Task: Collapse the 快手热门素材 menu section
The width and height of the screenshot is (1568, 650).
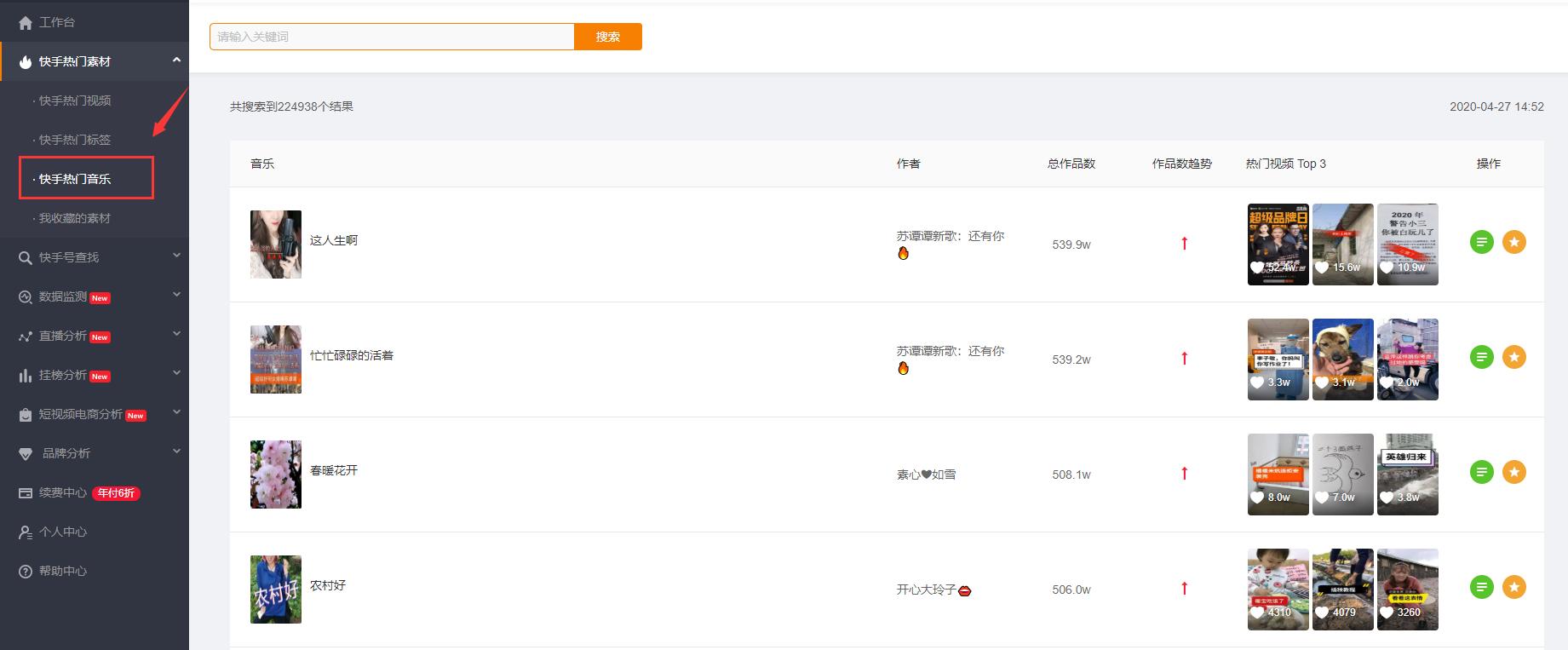Action: pos(176,60)
